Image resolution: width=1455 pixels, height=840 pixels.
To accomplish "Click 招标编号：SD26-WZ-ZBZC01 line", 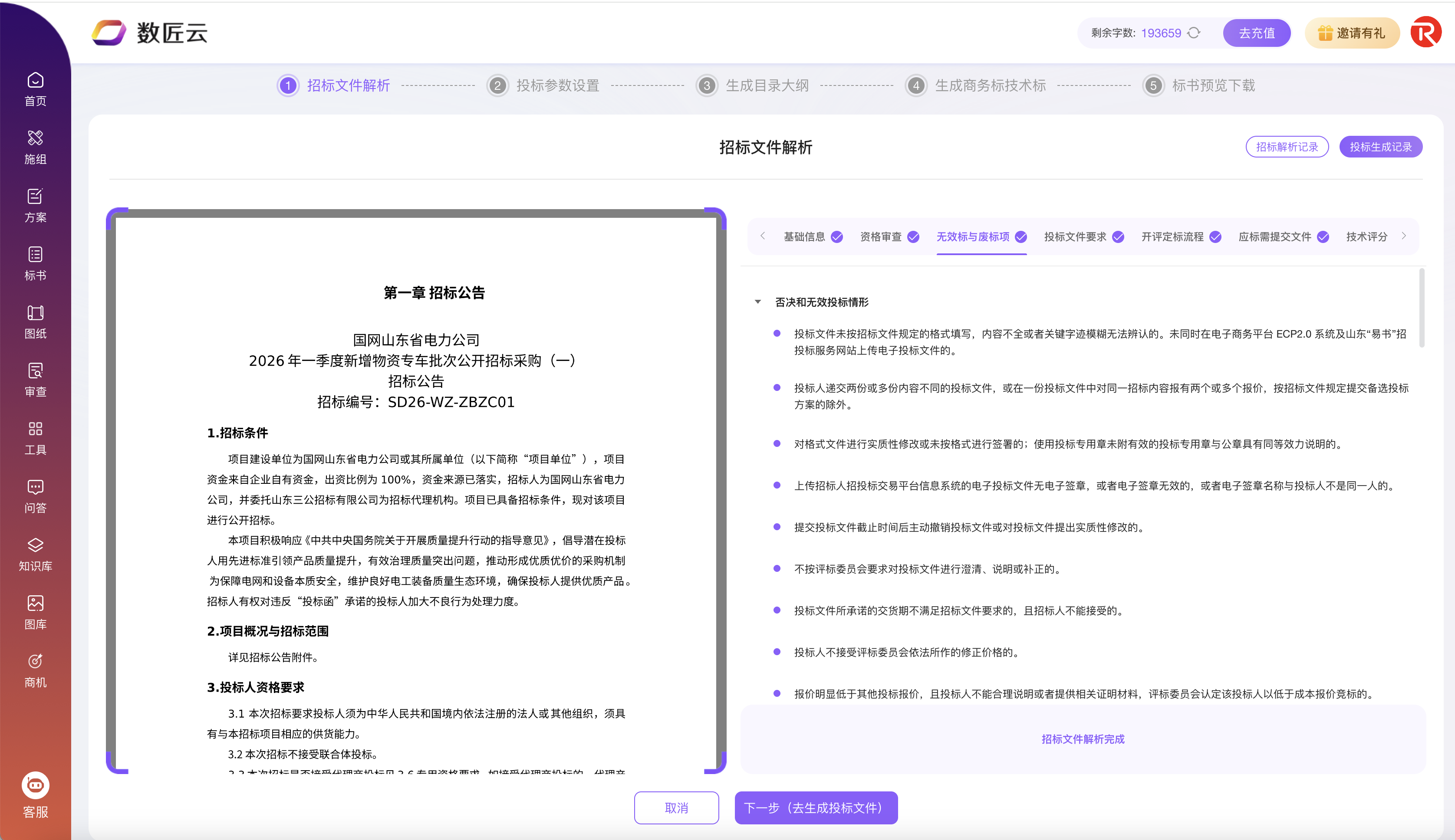I will 415,401.
